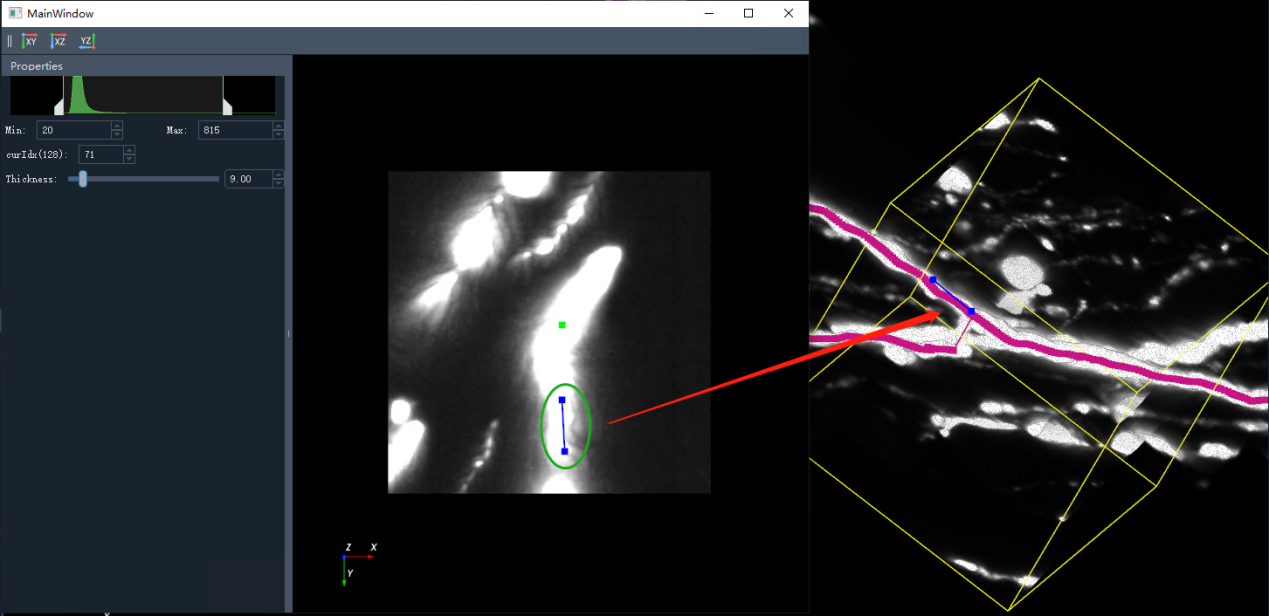Select the green marker point in slice
Screen dimensions: 1269x616
point(562,325)
